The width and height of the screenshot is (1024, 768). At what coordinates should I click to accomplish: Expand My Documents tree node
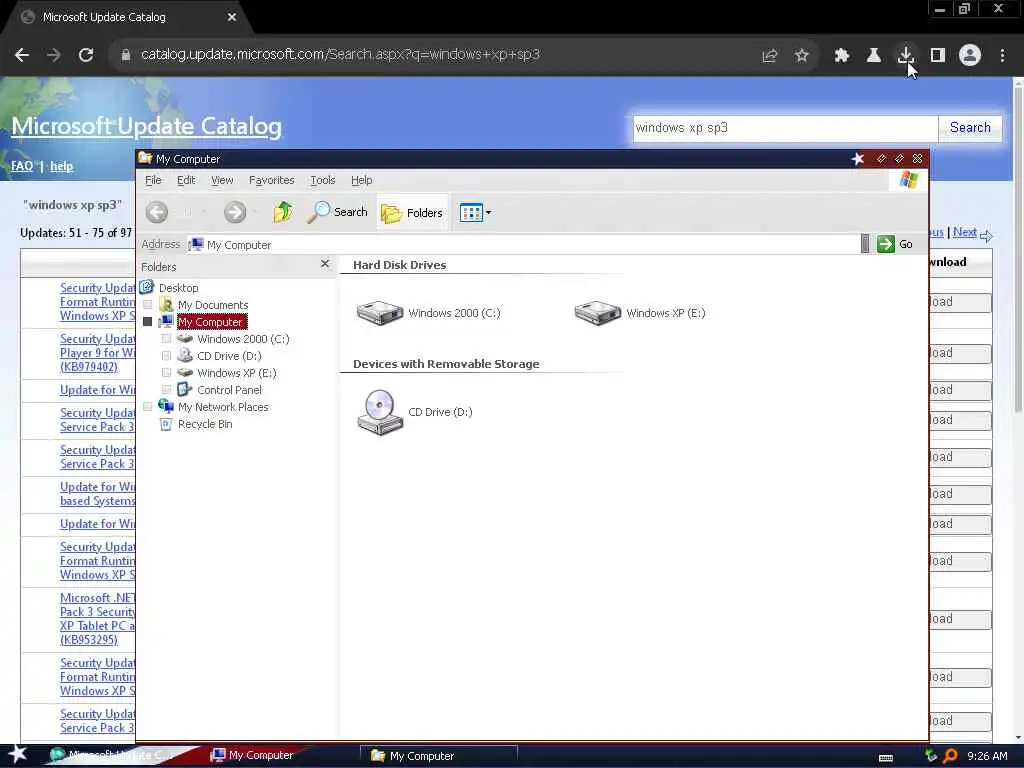[148, 305]
